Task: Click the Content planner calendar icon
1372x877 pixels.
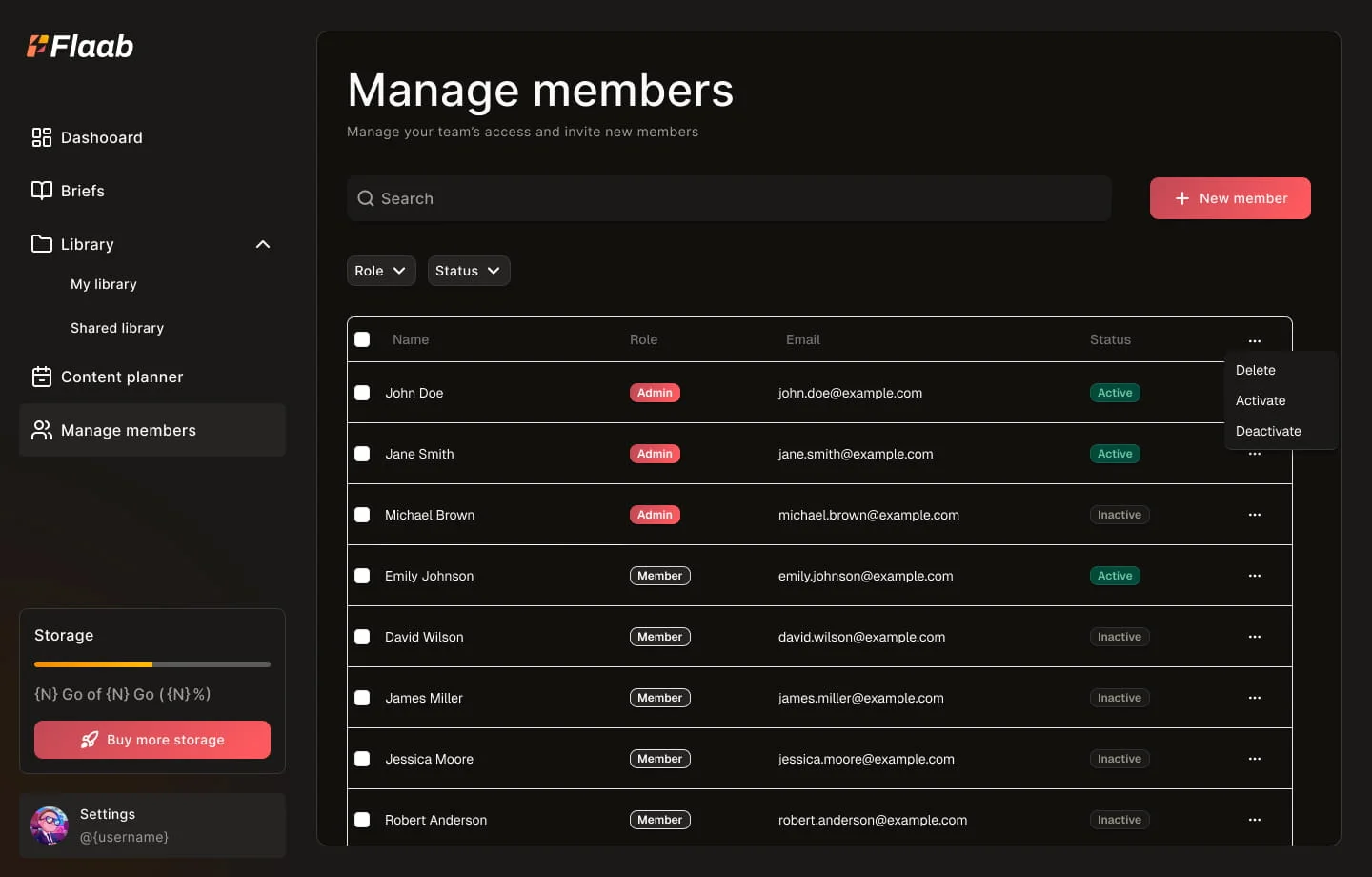Action: (x=42, y=377)
